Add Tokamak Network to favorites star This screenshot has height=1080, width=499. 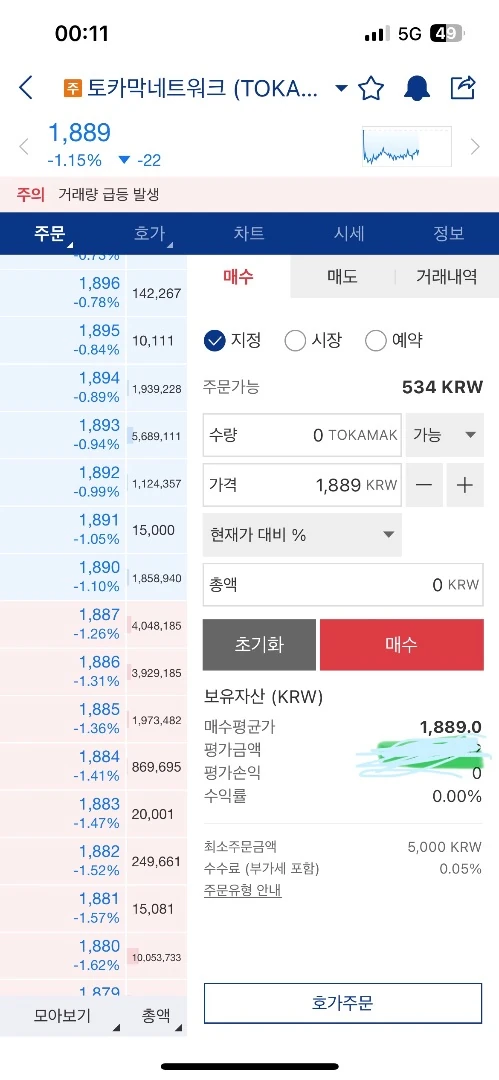point(371,88)
